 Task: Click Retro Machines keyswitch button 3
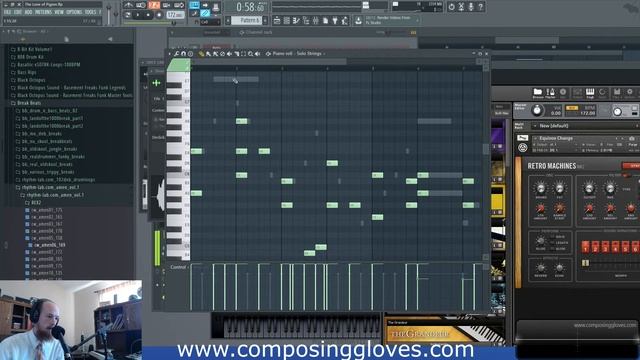605,247
